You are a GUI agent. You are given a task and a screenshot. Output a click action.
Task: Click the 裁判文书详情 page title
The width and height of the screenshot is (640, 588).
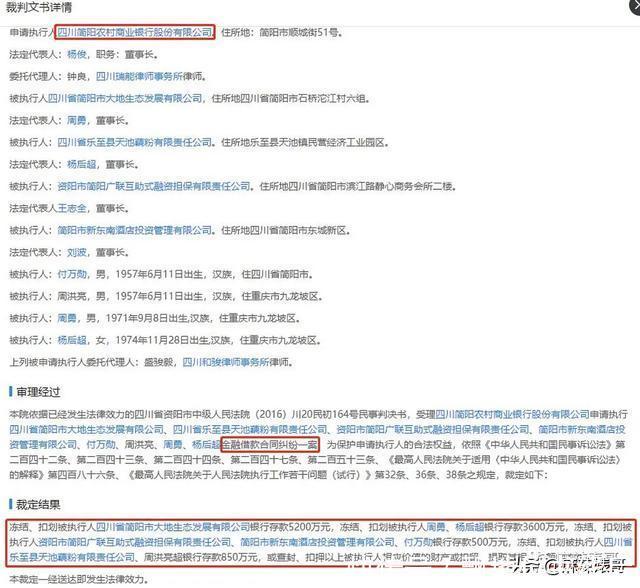tap(39, 7)
